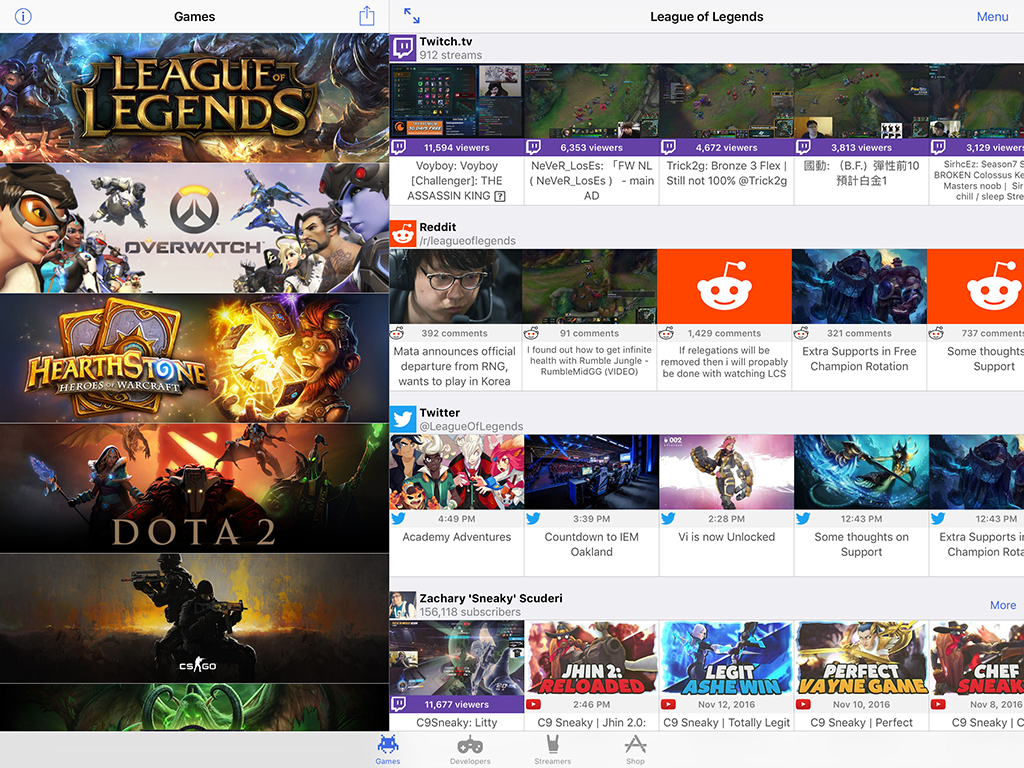Watch NeVeR_LosEs stream with 6,353 viewers
Image resolution: width=1024 pixels, height=768 pixels.
[x=592, y=101]
